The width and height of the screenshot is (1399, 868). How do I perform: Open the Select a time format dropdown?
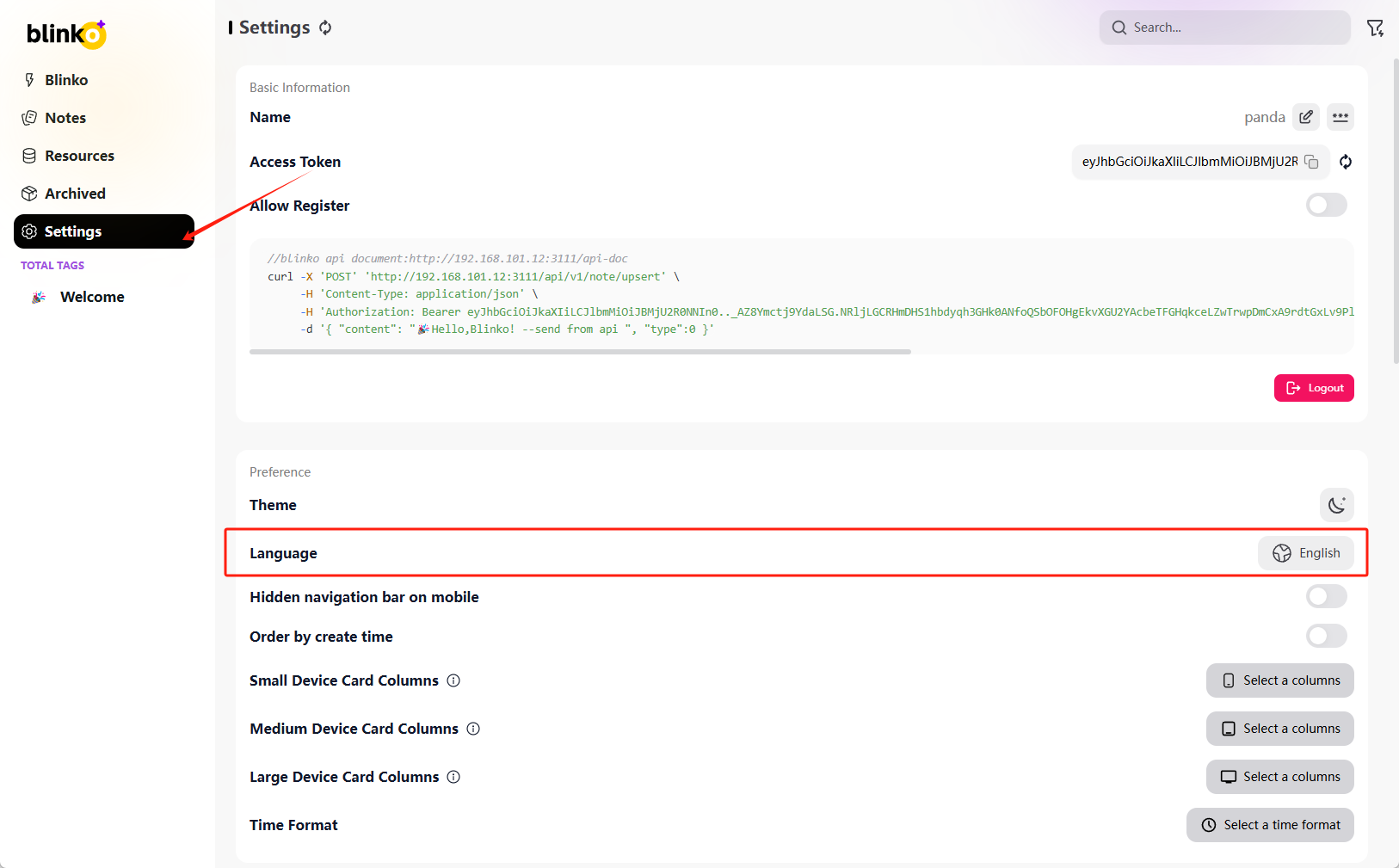click(1270, 825)
